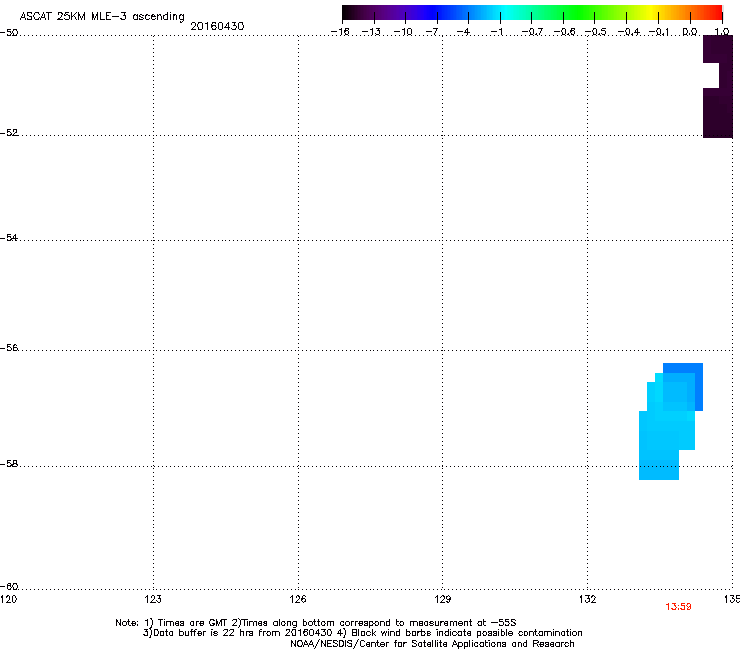This screenshot has width=740, height=650.
Task: Click the 129 longitude axis label
Action: [443, 599]
